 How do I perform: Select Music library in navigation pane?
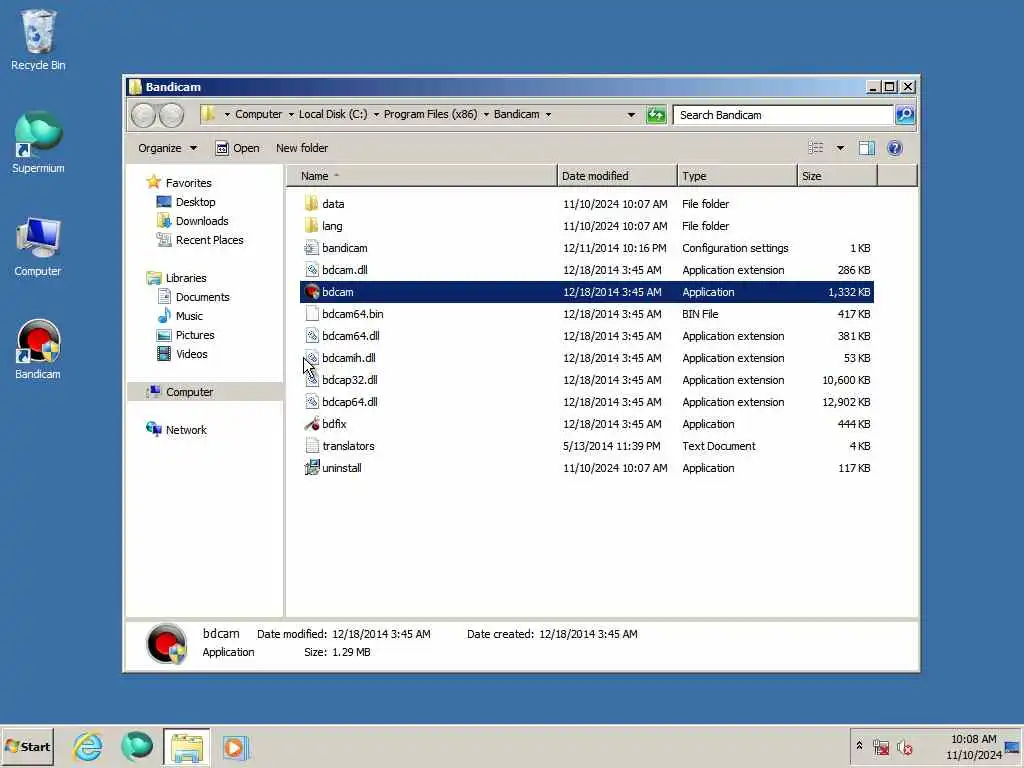click(x=189, y=315)
